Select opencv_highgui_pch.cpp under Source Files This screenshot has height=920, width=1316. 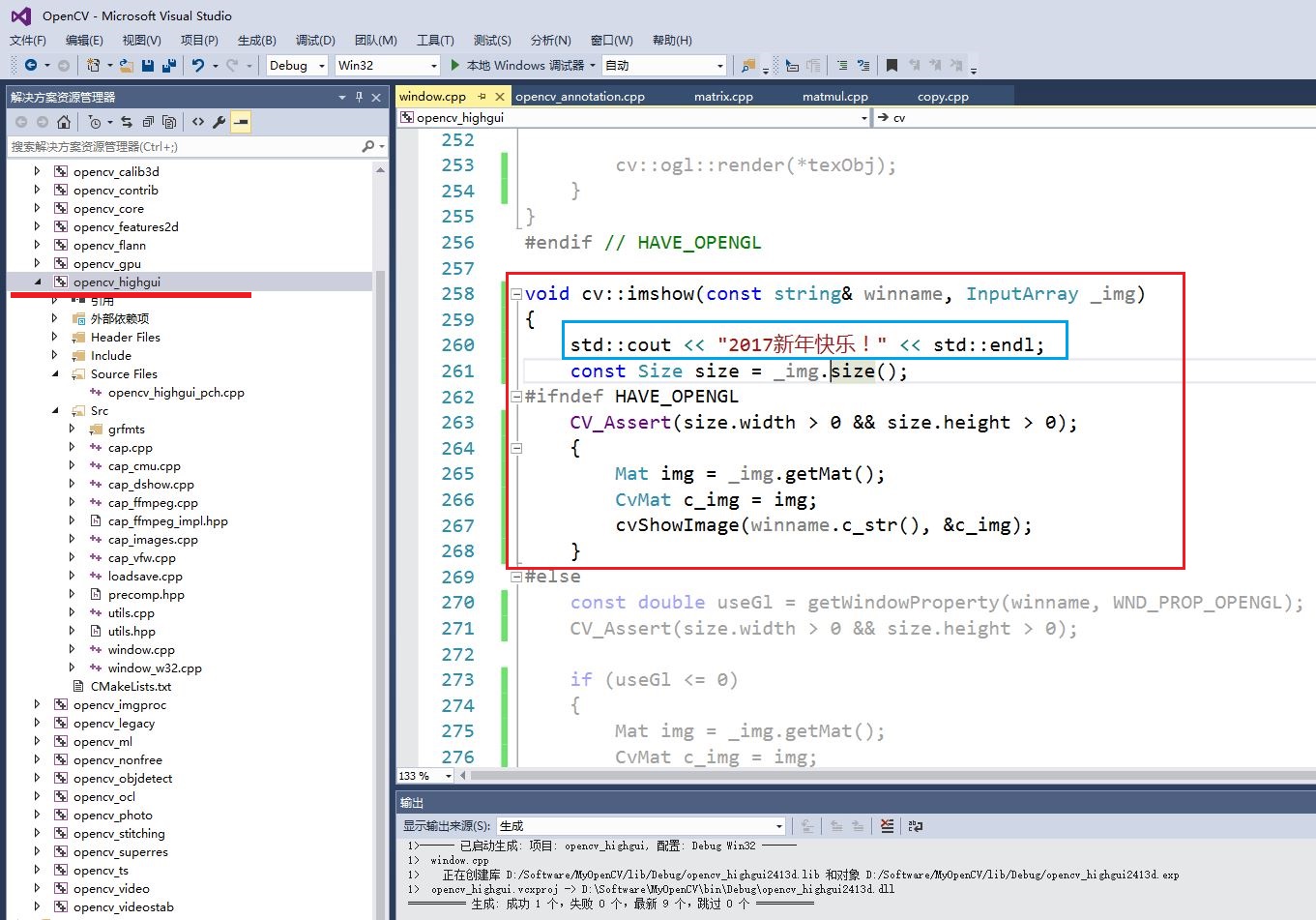(176, 393)
